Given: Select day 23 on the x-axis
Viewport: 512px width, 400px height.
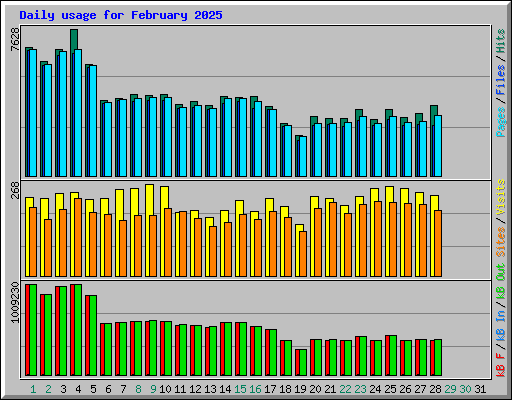Looking at the screenshot, I should point(360,389).
